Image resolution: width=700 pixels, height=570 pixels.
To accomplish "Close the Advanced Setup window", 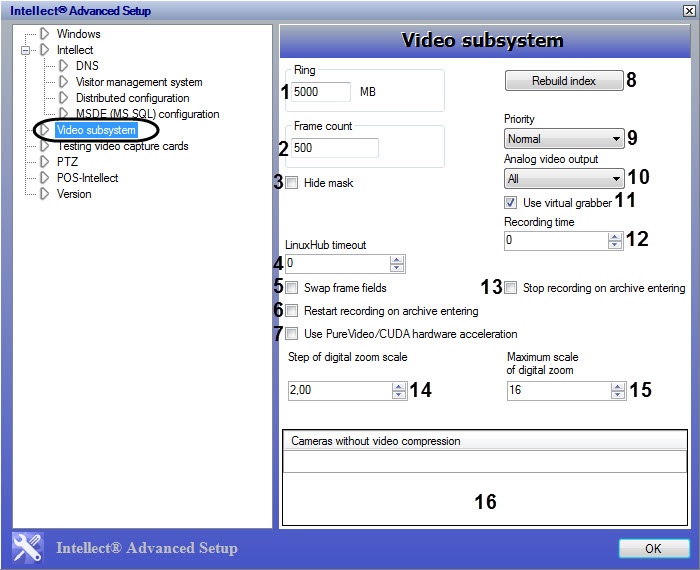I will click(689, 11).
